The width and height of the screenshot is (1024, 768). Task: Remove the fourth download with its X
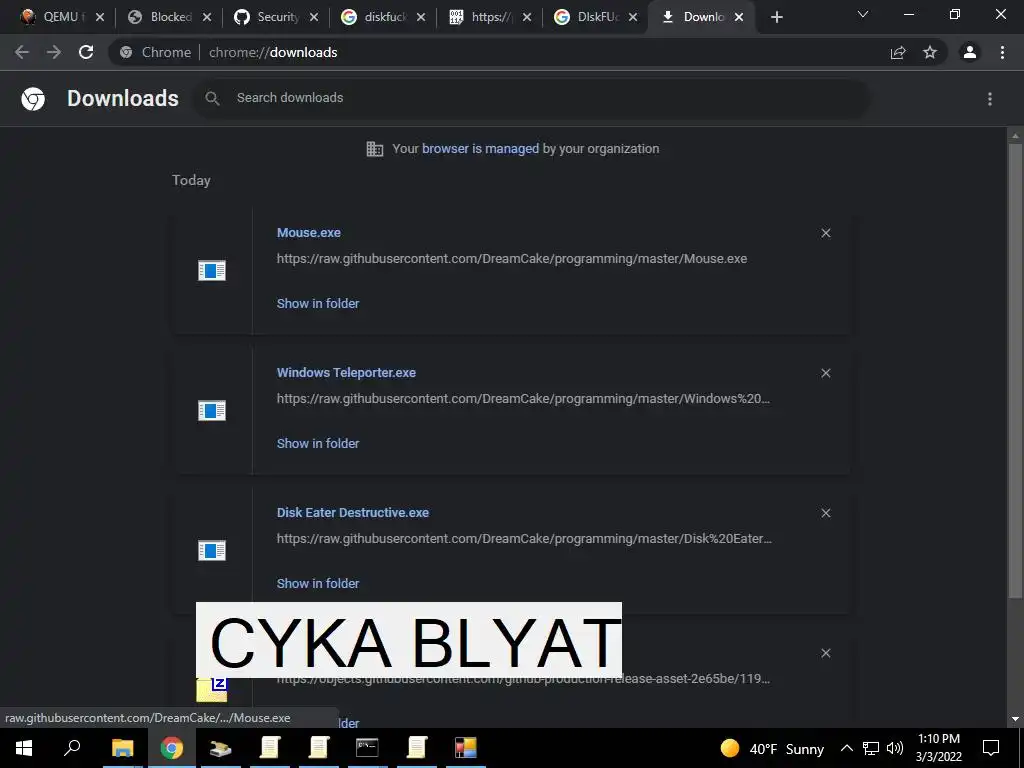[825, 653]
